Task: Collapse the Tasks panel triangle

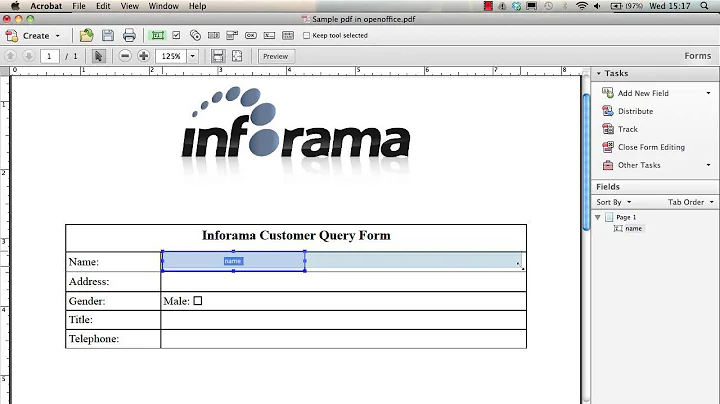Action: (599, 73)
